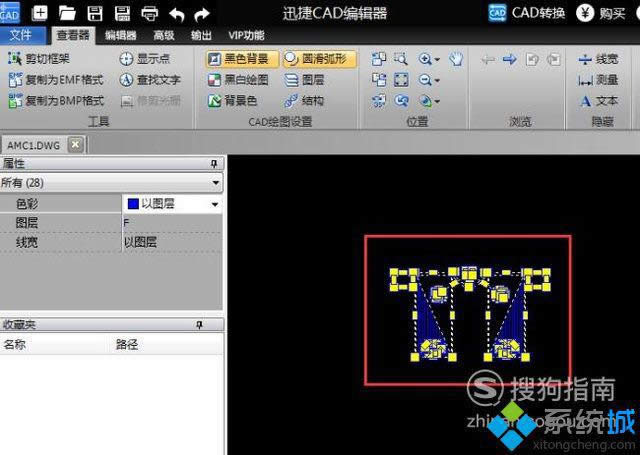Screen dimensions: 640x455
Task: Click the Save floppy disk icon
Action: [95, 13]
